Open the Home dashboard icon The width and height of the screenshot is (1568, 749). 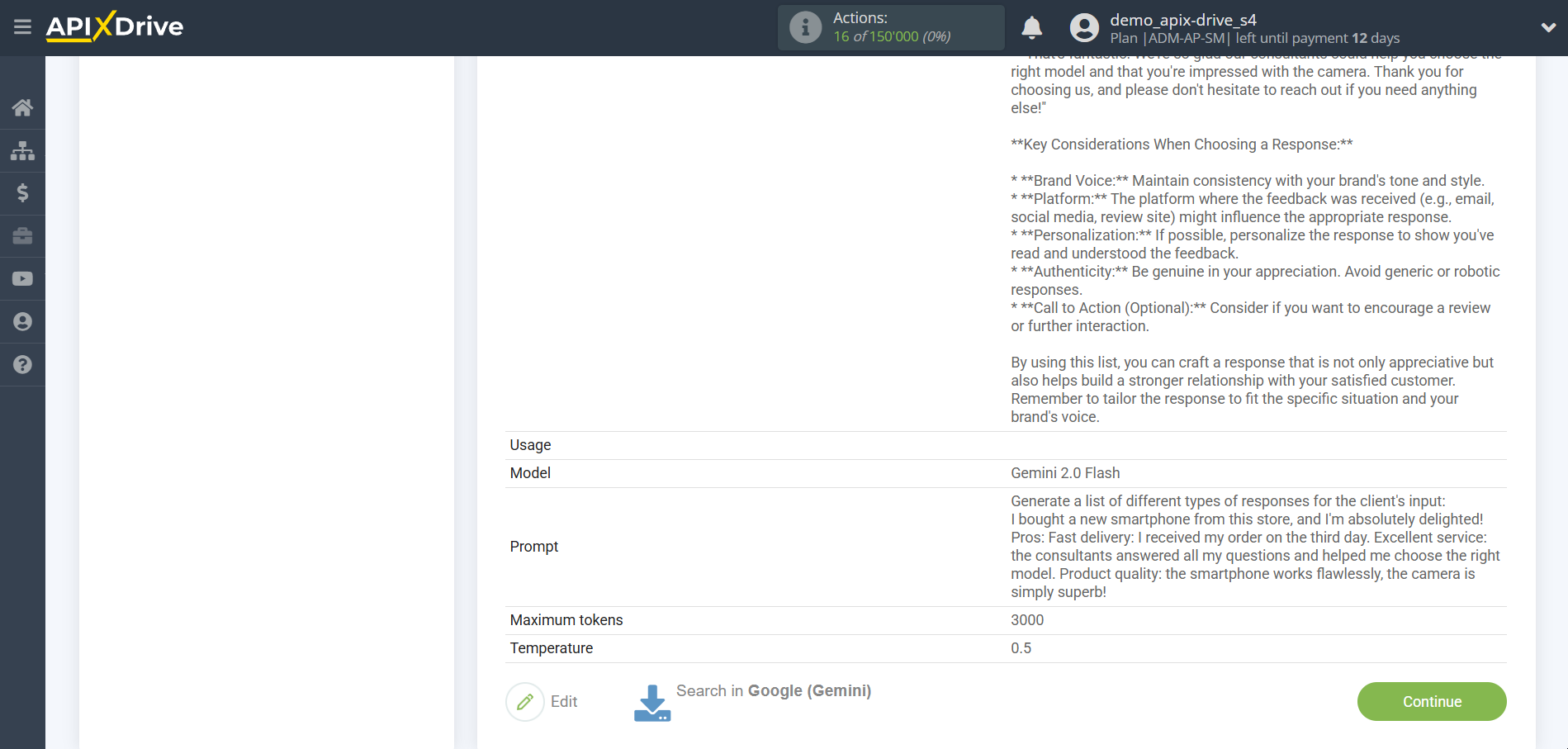click(22, 107)
